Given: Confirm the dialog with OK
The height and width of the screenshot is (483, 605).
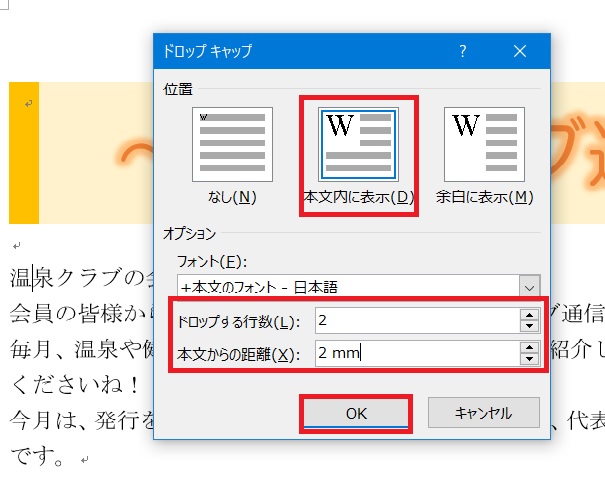Looking at the screenshot, I should 356,414.
